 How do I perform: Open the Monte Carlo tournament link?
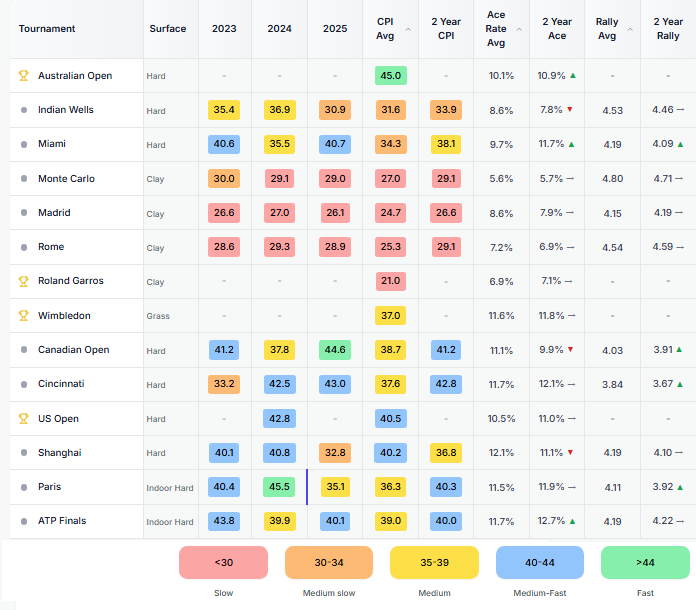click(x=66, y=178)
